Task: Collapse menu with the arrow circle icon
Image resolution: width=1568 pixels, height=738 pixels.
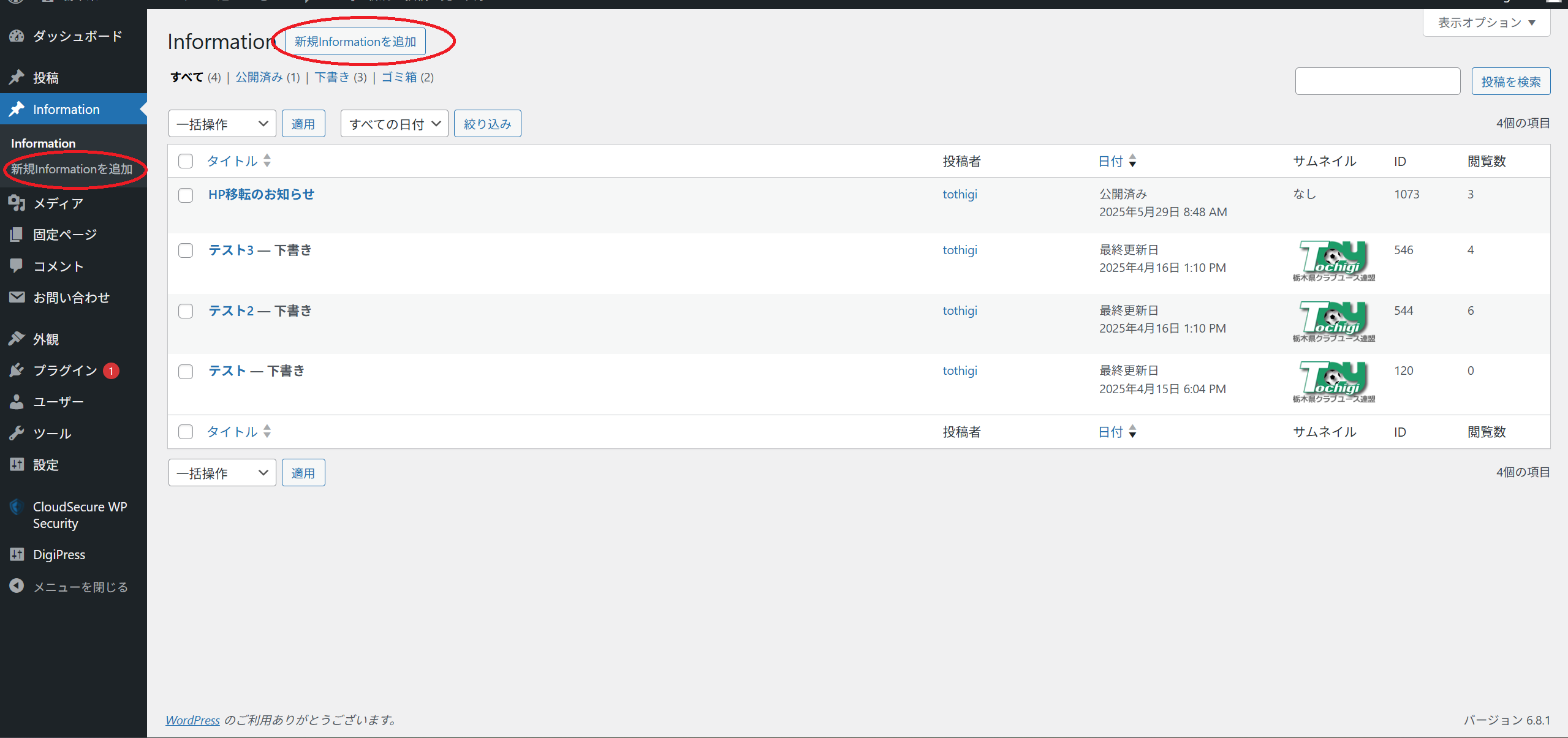Action: coord(17,586)
